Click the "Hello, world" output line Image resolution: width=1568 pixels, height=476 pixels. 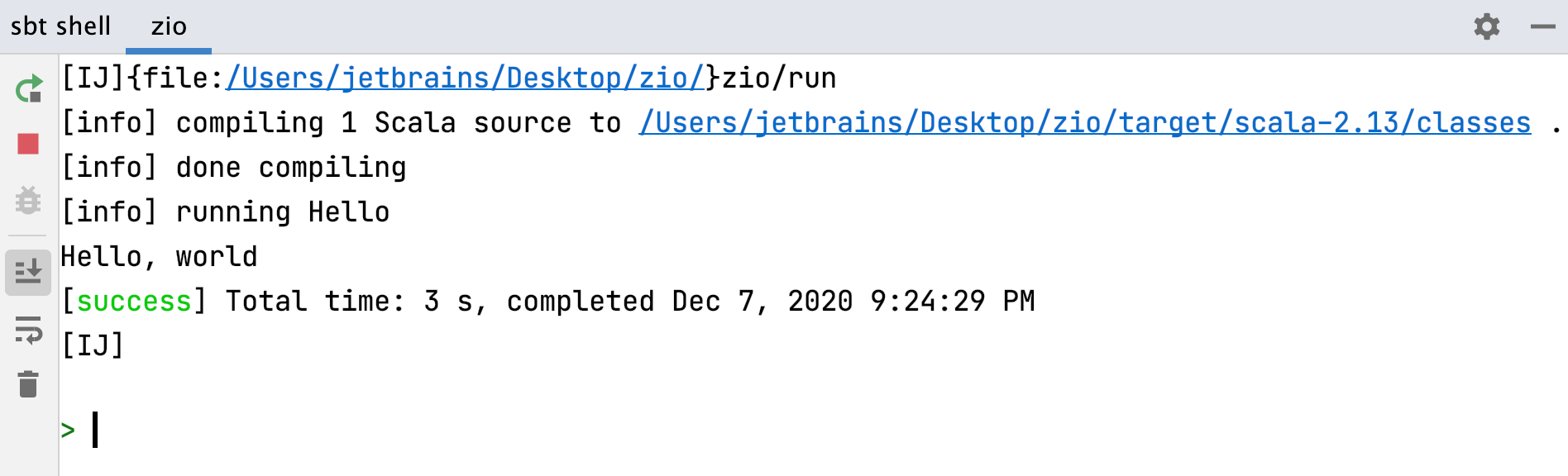tap(159, 257)
